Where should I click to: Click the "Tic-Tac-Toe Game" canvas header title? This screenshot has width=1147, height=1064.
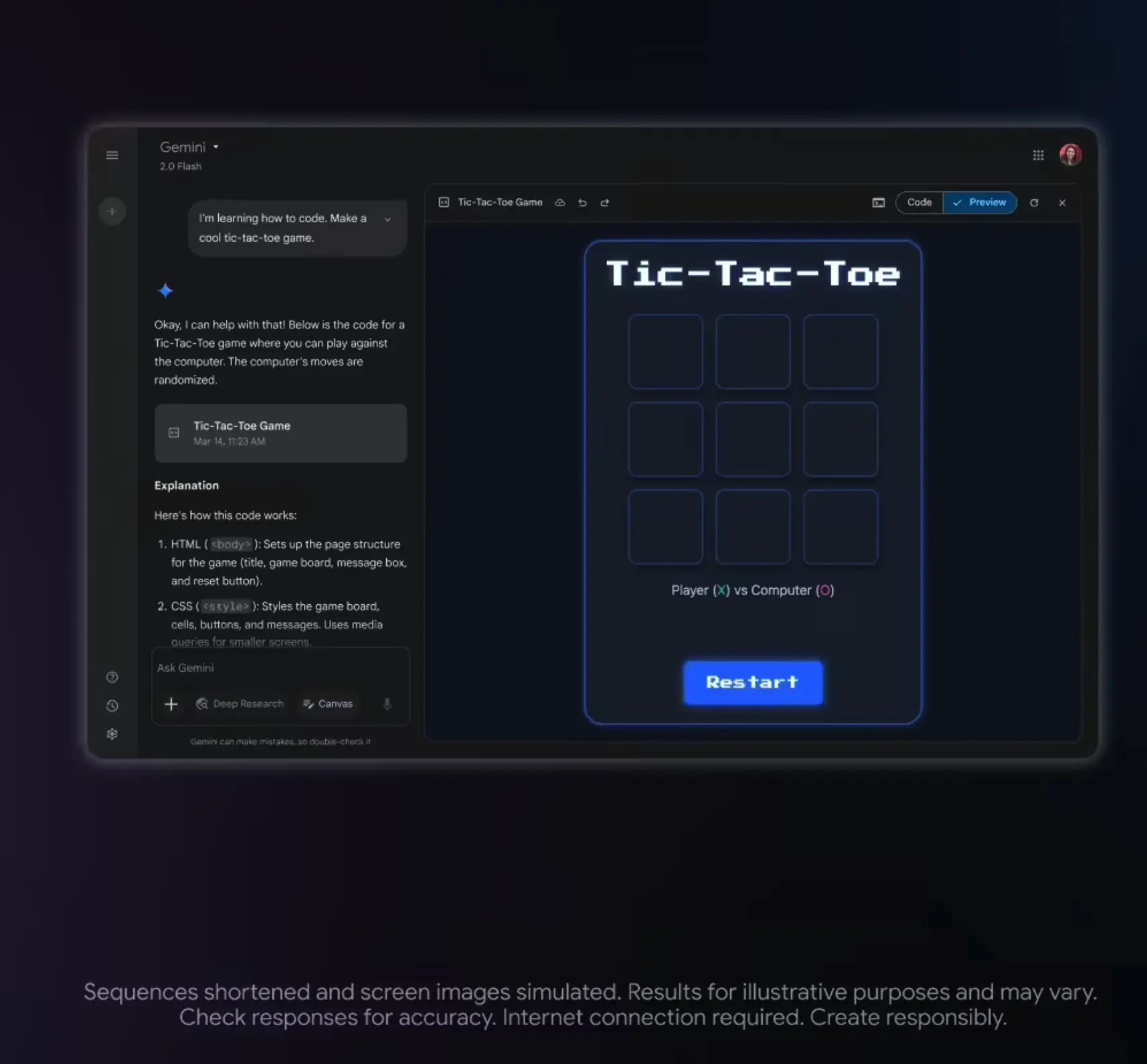click(x=500, y=202)
